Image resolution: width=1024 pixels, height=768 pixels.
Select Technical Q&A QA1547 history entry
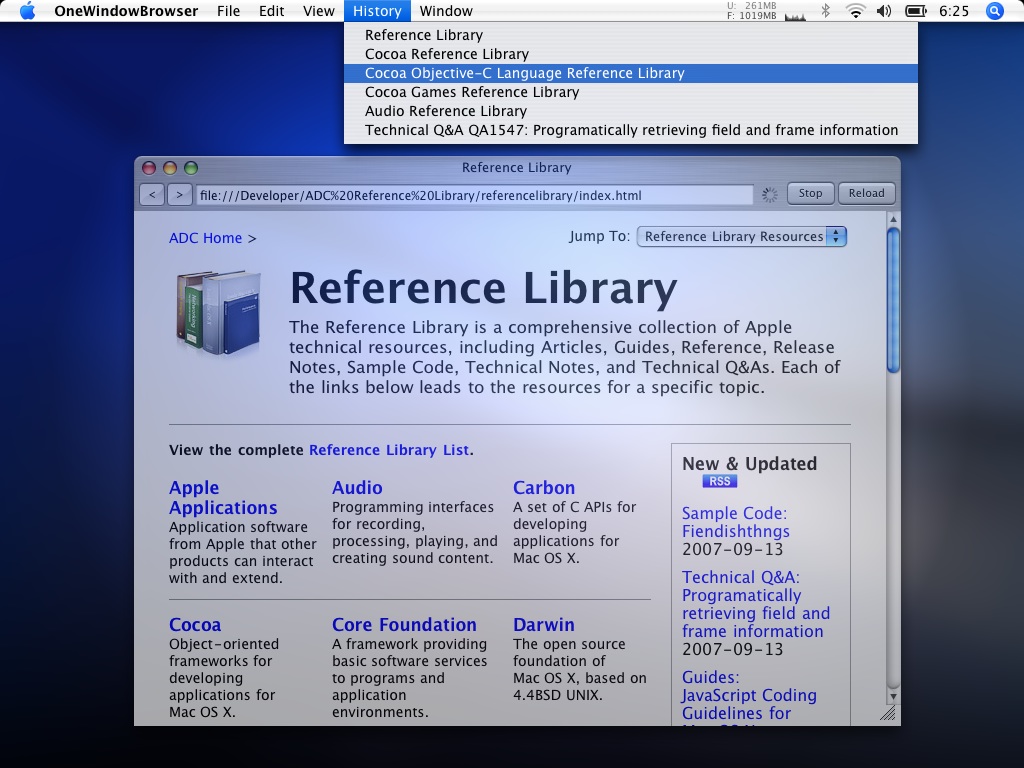(631, 130)
